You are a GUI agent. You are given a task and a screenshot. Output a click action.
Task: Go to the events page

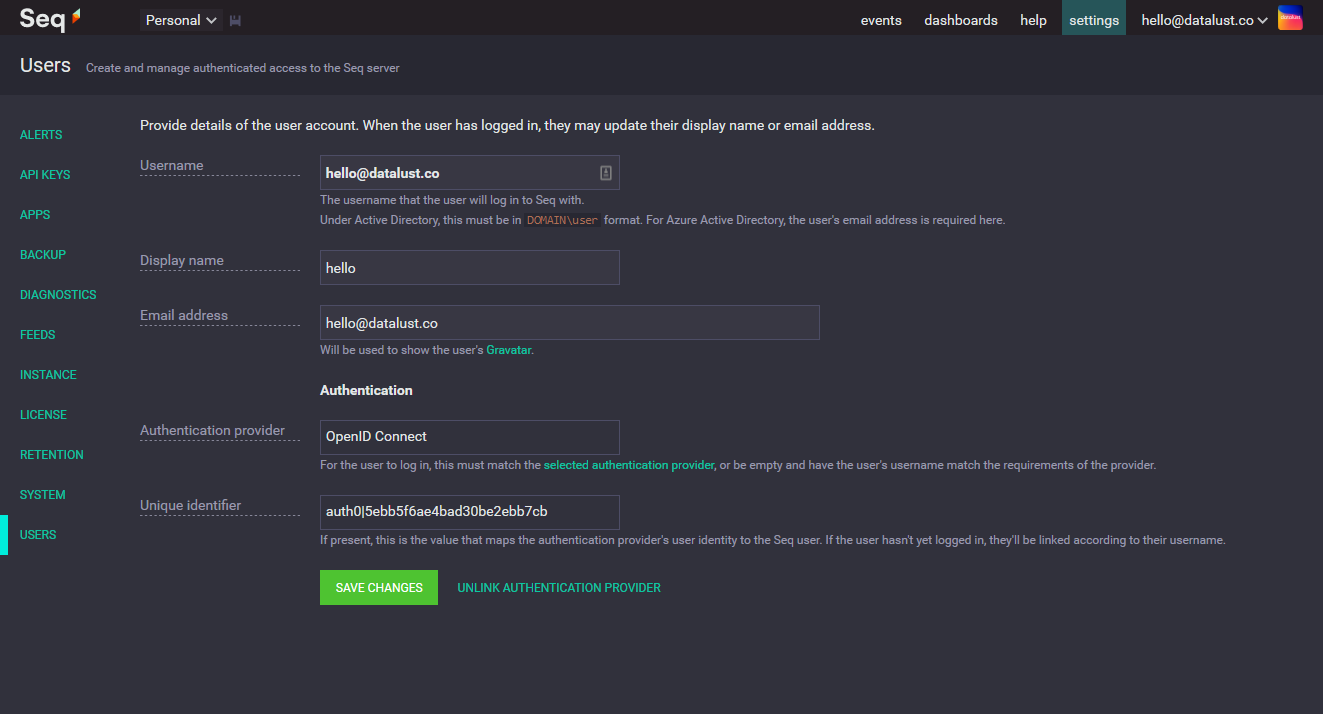(x=881, y=20)
